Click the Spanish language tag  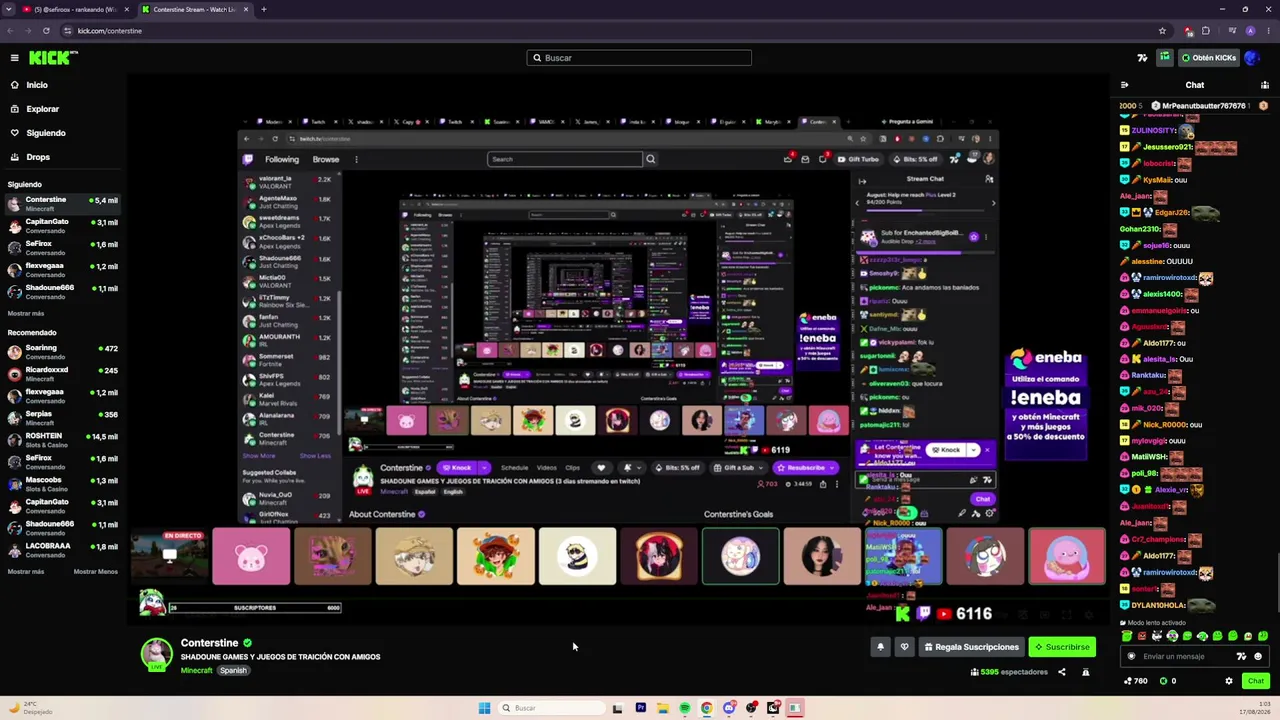click(233, 670)
